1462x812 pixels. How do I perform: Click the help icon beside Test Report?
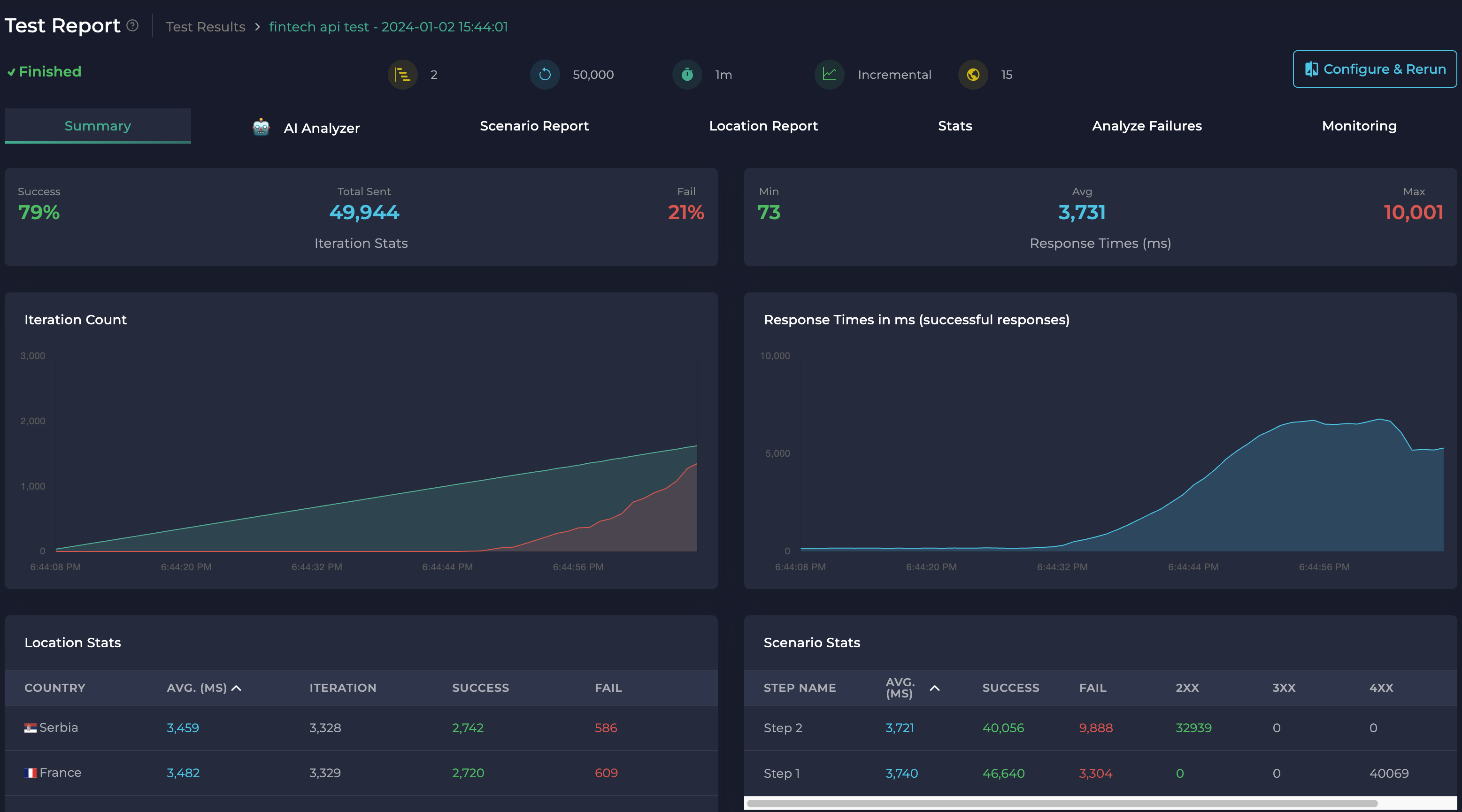click(132, 25)
